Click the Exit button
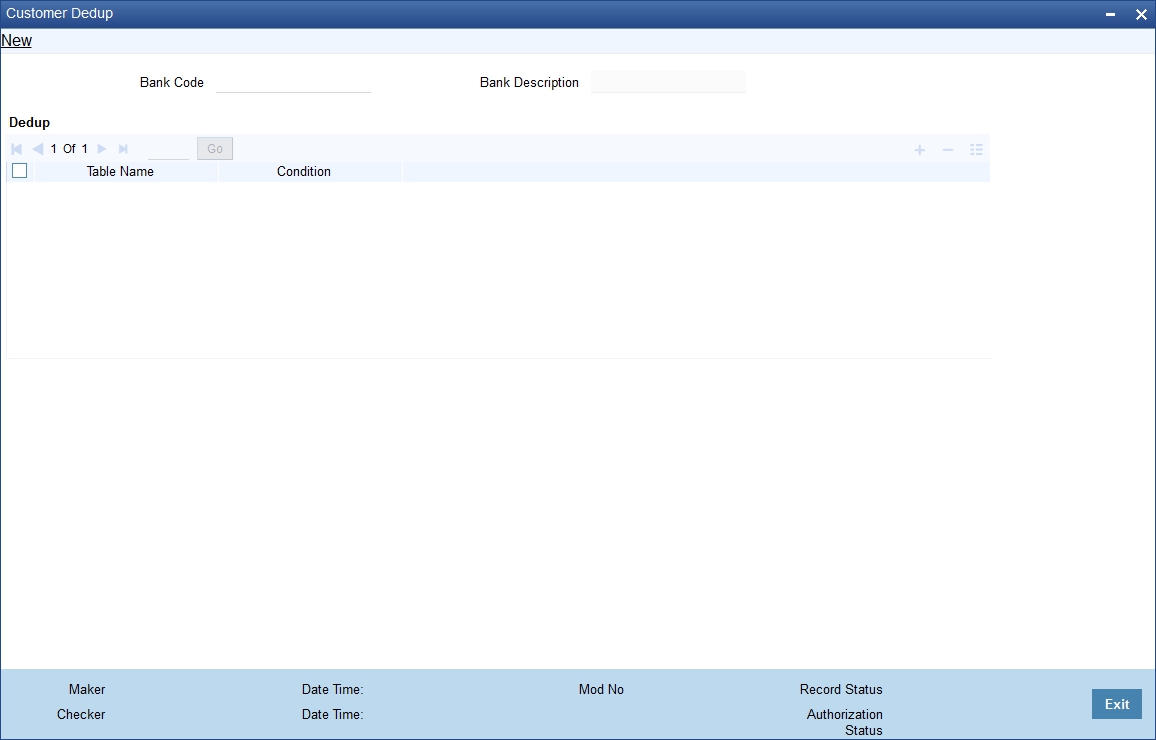 1116,704
